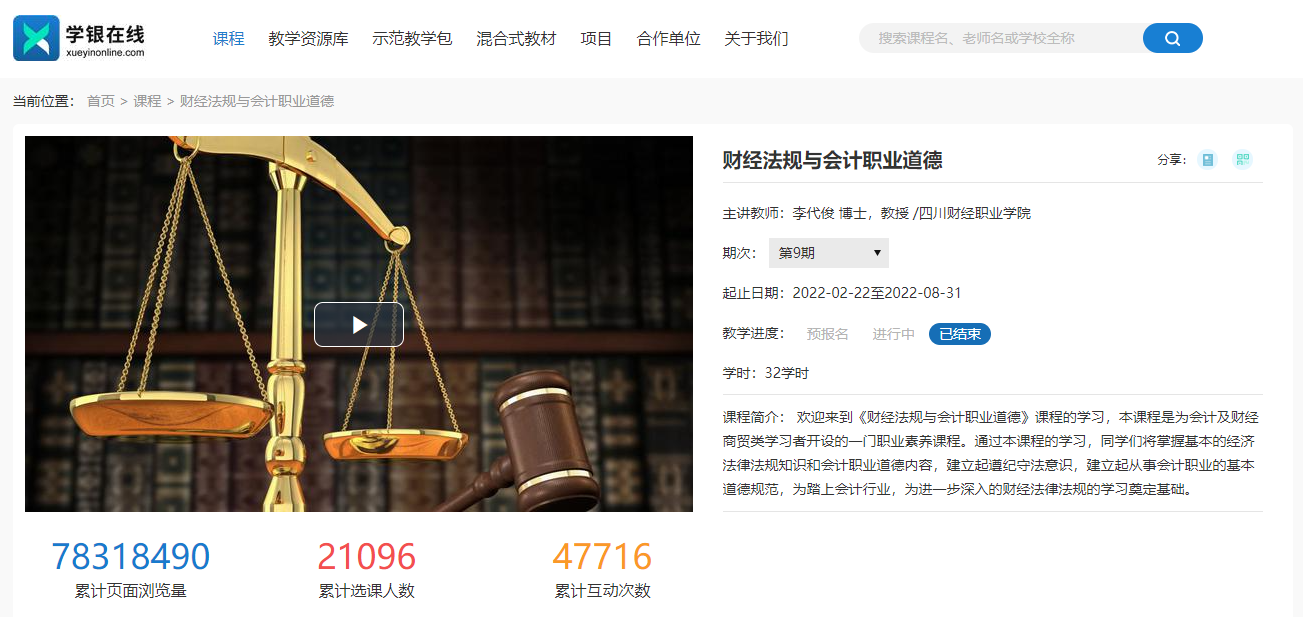Open the QR code share icon

1242,160
